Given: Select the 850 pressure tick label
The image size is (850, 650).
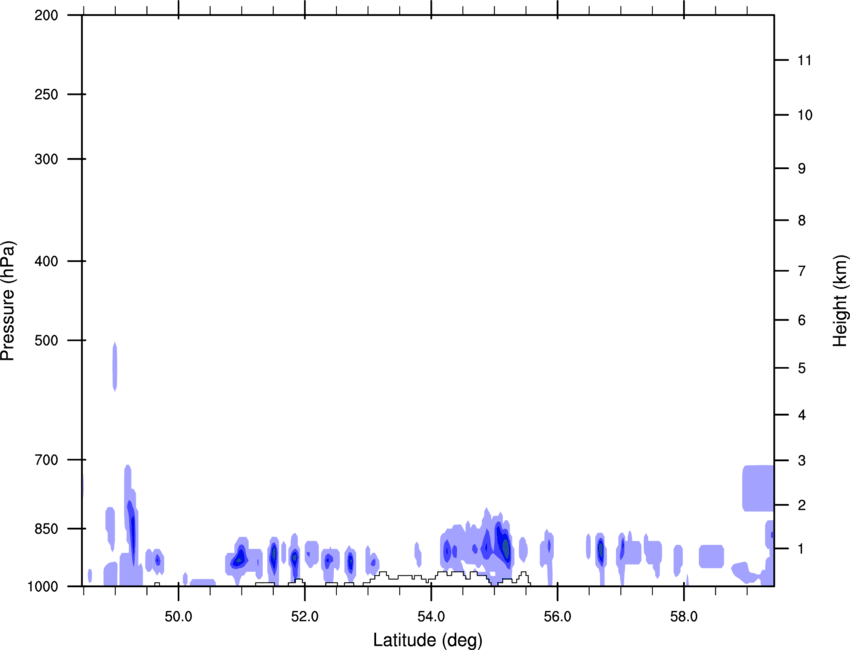Looking at the screenshot, I should point(46,529).
